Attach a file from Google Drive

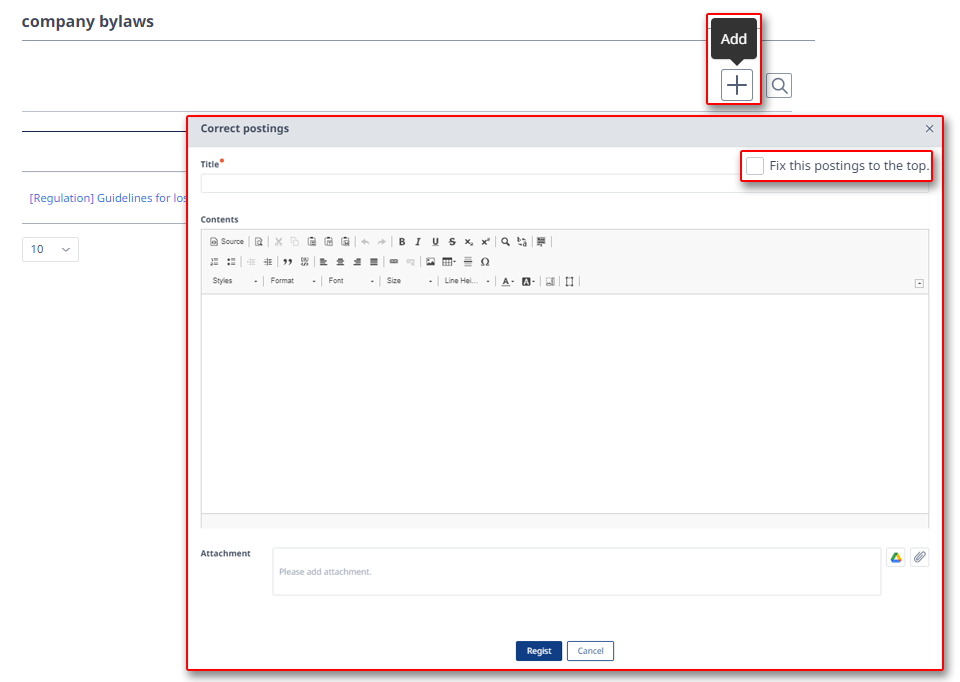[896, 557]
